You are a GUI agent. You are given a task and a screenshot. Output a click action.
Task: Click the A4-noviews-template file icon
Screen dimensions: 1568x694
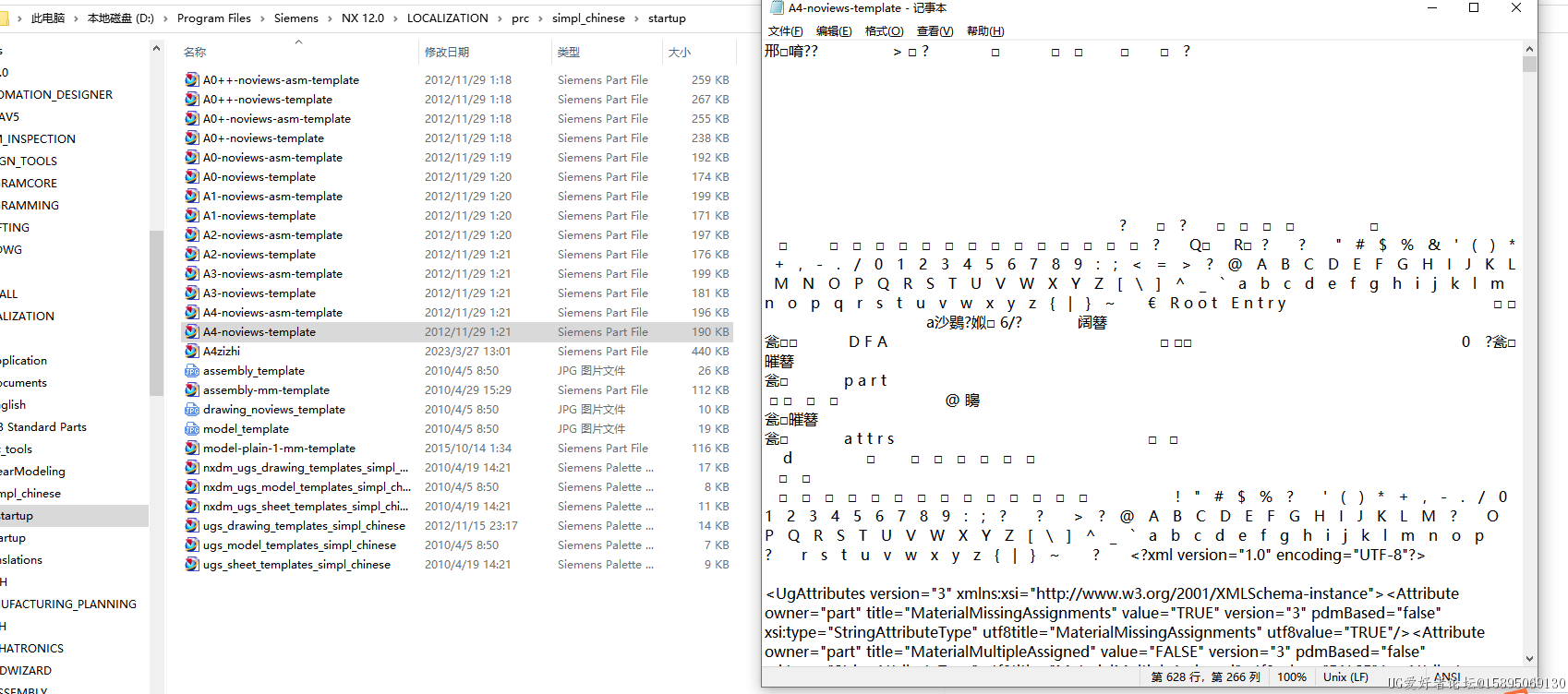click(x=192, y=331)
